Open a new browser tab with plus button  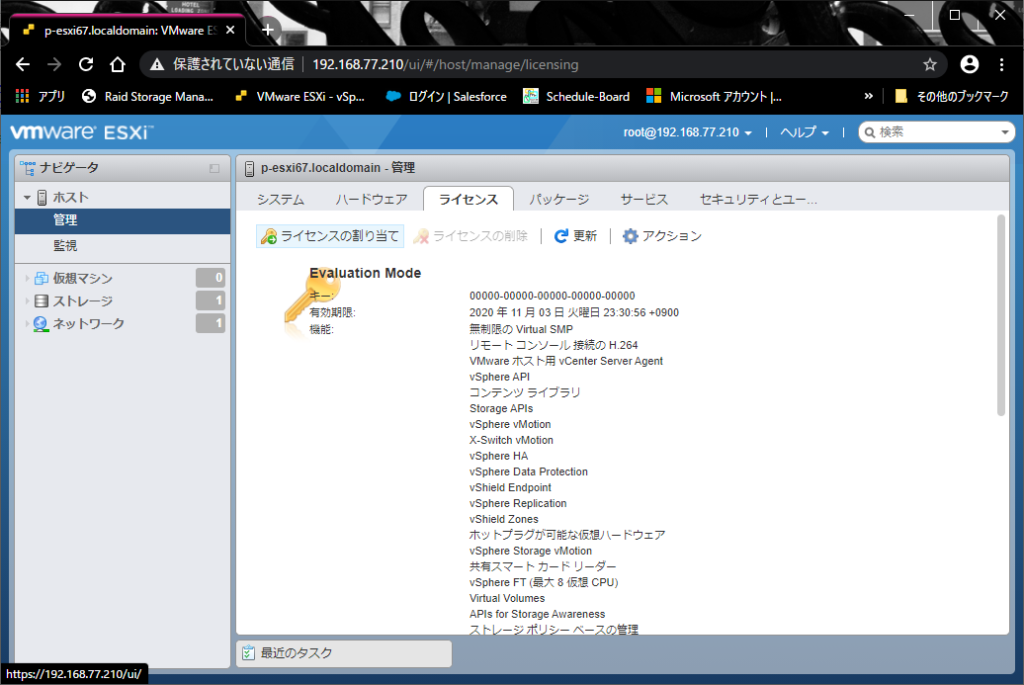point(268,30)
